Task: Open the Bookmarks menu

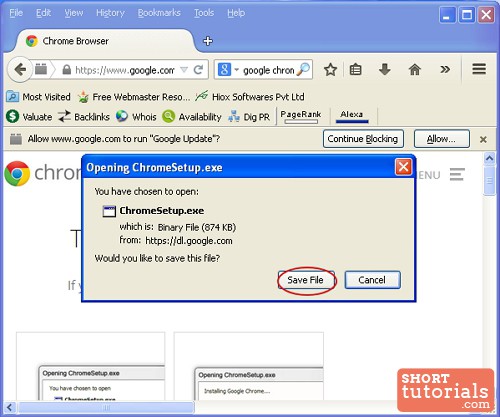Action: [159, 13]
